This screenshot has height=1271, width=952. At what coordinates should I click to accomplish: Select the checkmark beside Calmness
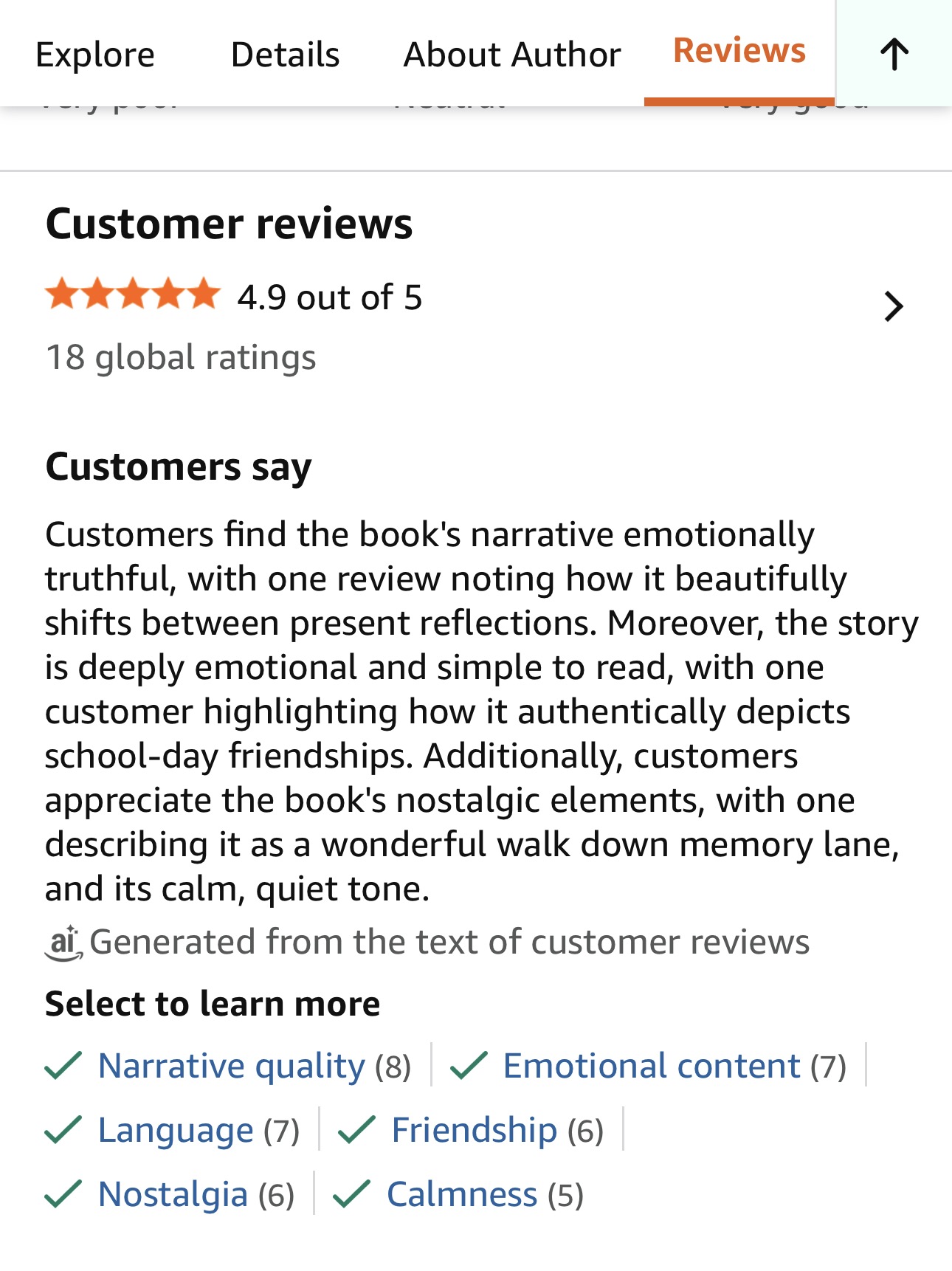pyautogui.click(x=353, y=1193)
